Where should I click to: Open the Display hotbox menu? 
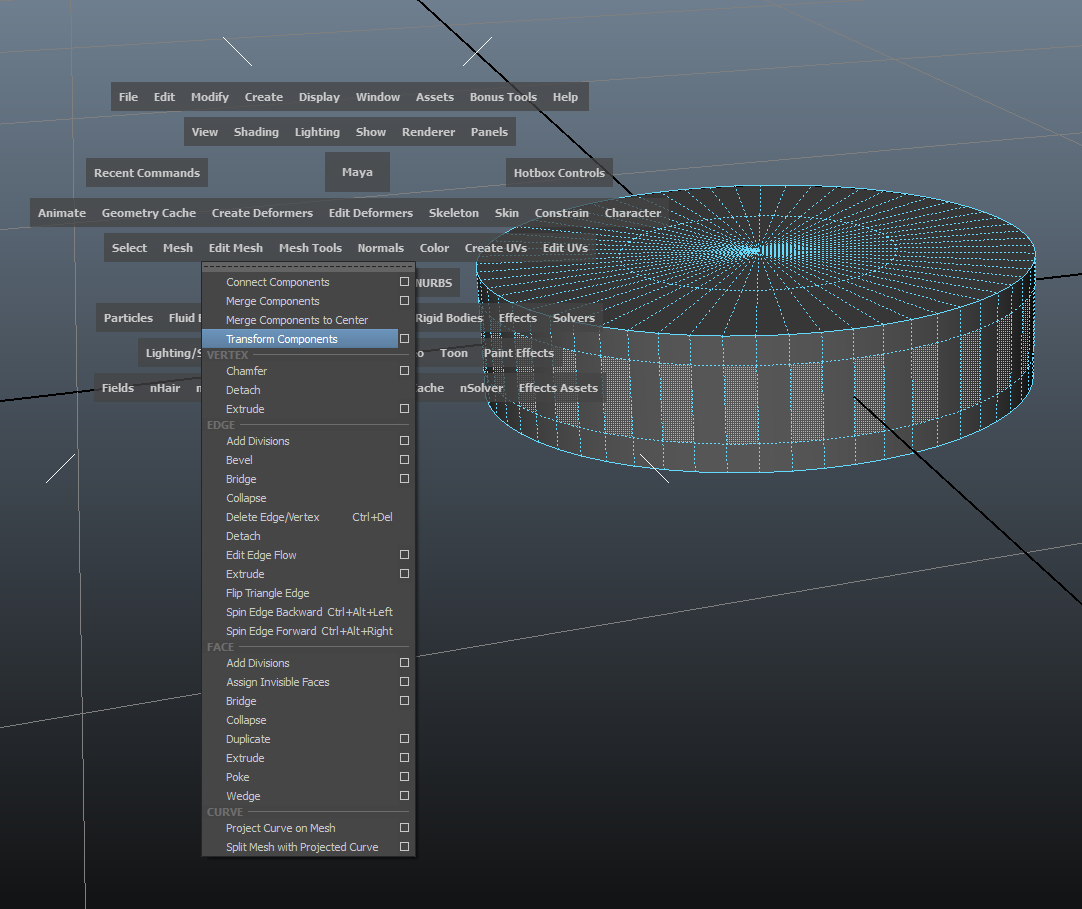(x=319, y=97)
